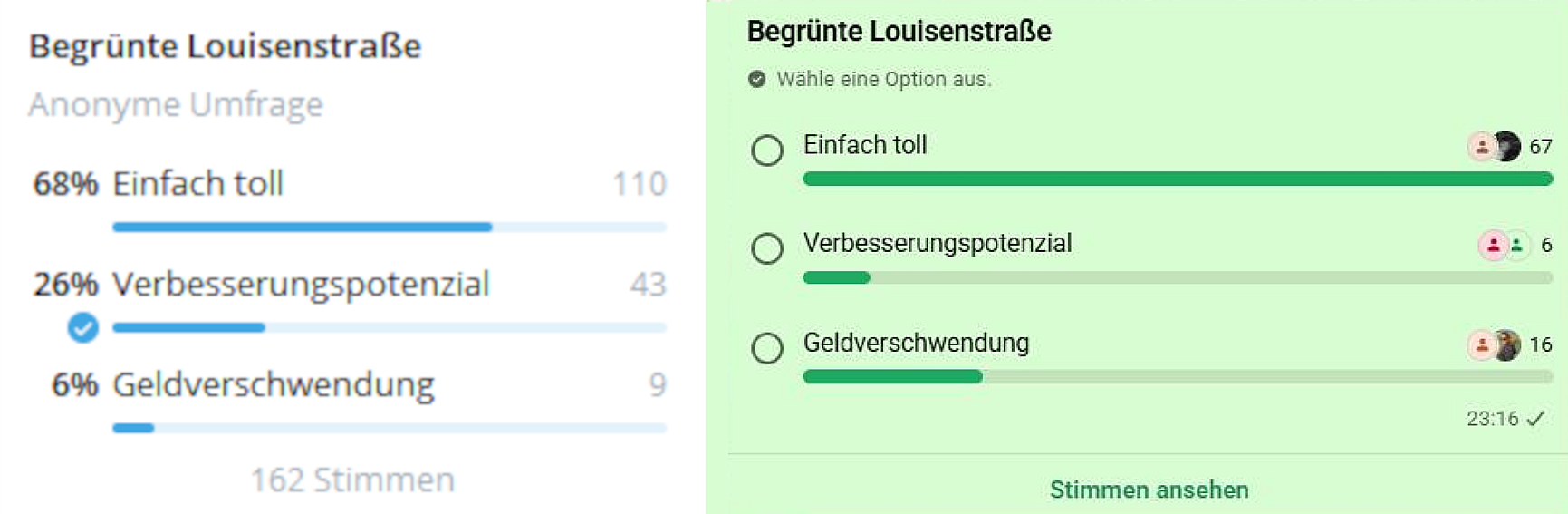Viewport: 1568px width, 514px height.
Task: Select the Verbesserungspotenzial radio option
Action: point(767,247)
